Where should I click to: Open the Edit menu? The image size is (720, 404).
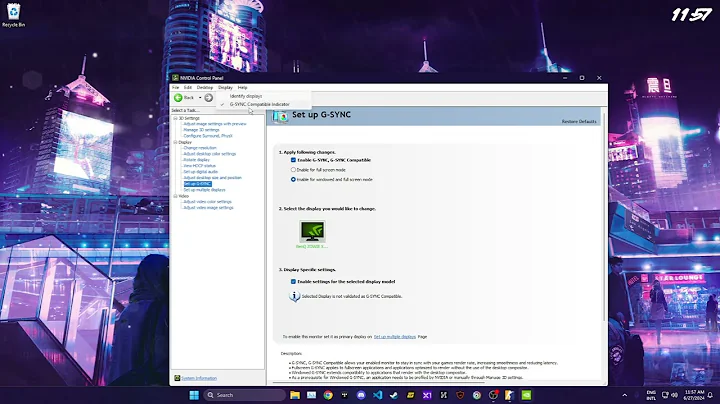click(188, 88)
